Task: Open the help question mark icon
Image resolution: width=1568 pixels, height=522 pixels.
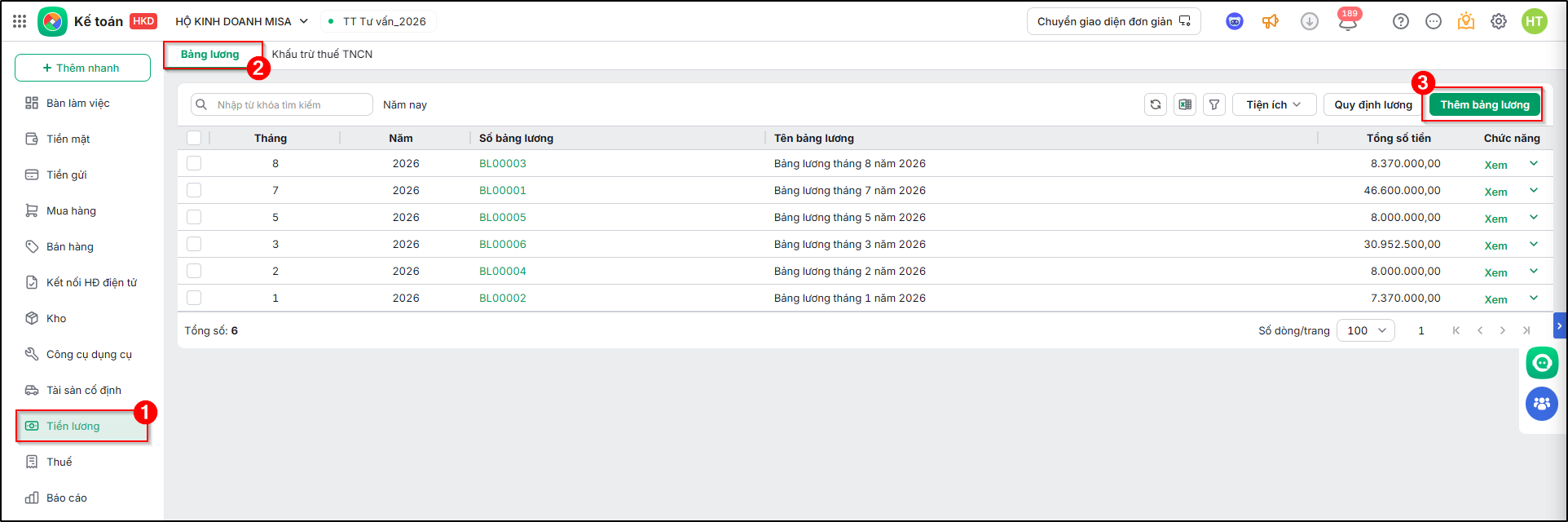Action: pyautogui.click(x=1401, y=21)
